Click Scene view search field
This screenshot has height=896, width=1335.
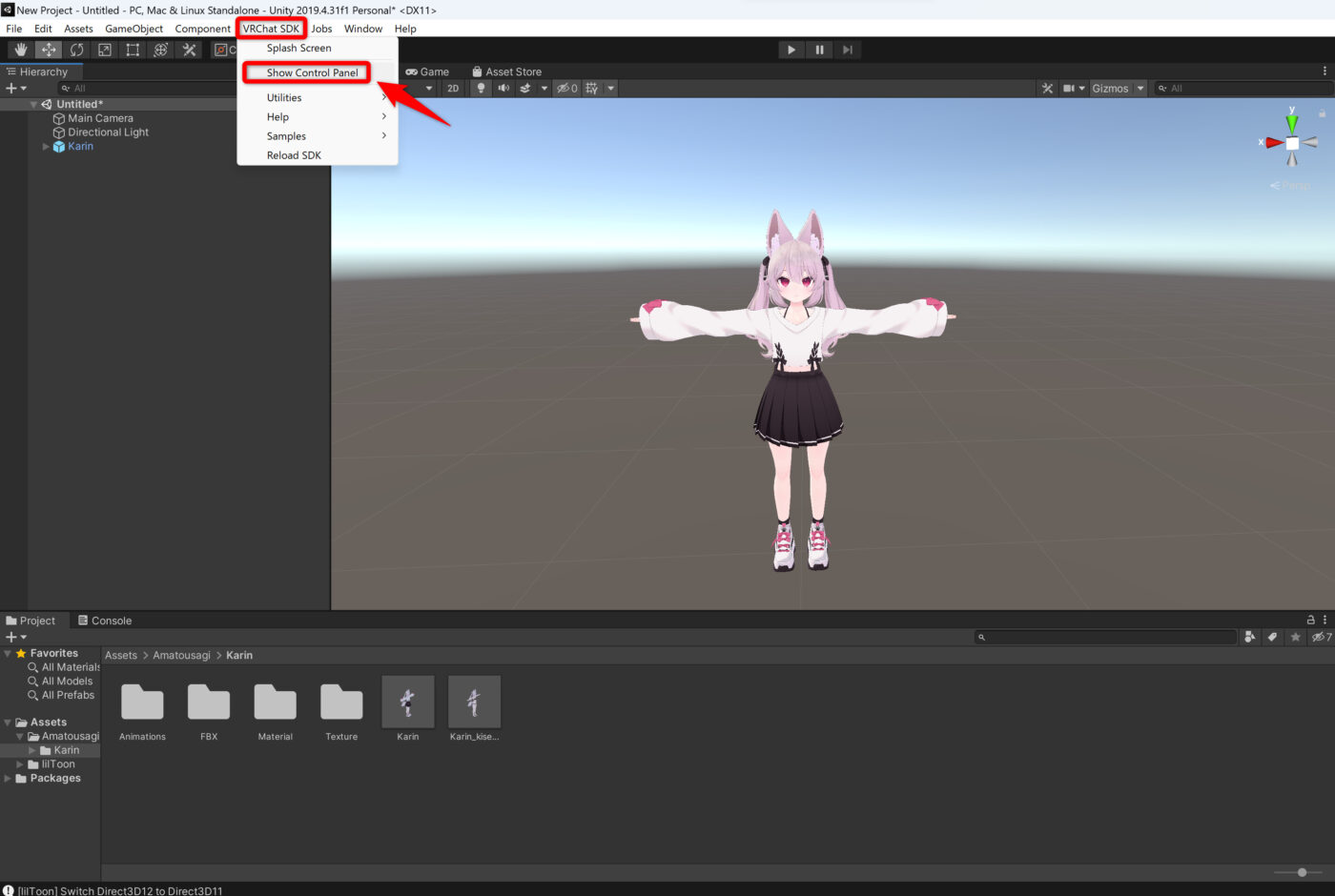pyautogui.click(x=1243, y=88)
